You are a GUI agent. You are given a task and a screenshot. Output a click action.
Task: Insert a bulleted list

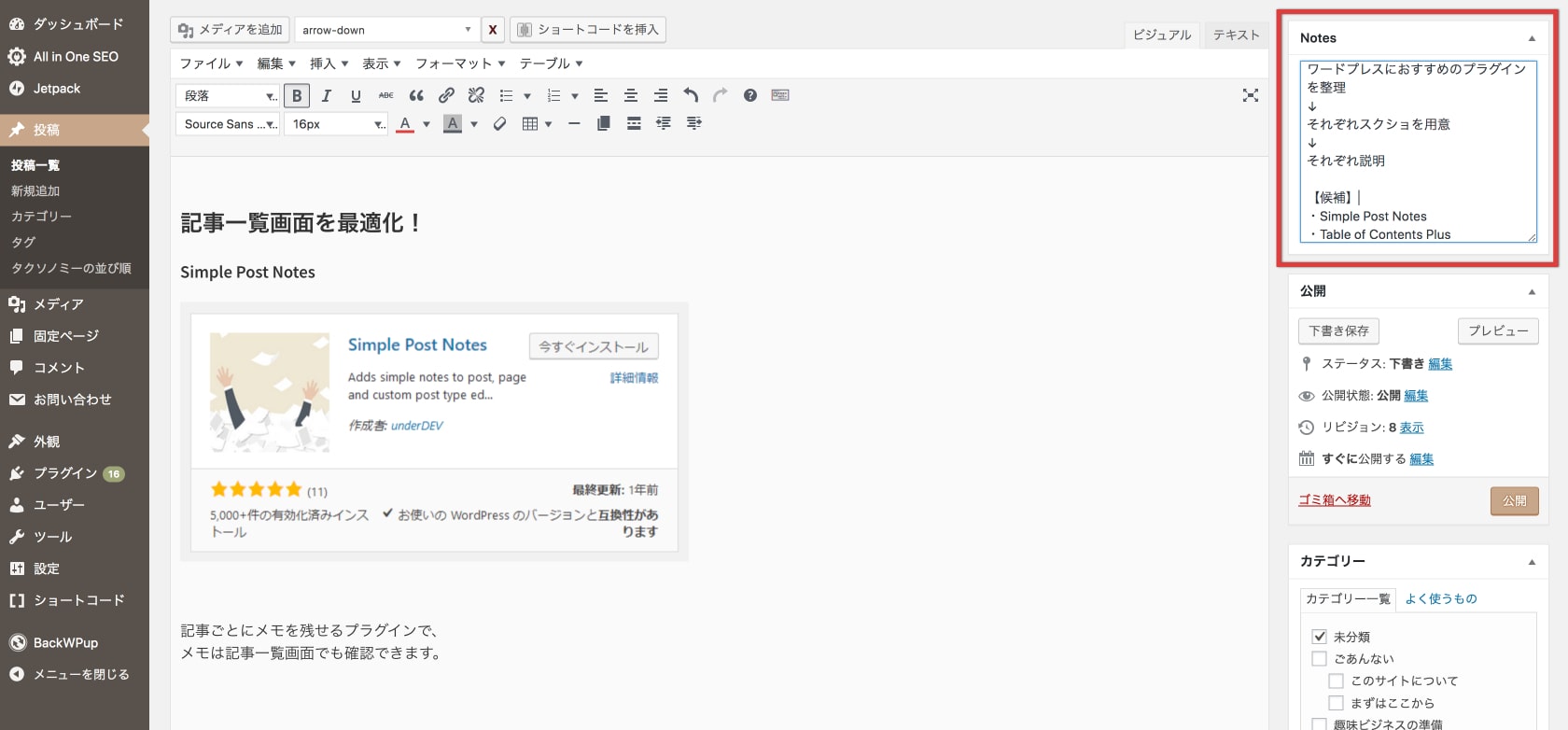[x=506, y=95]
